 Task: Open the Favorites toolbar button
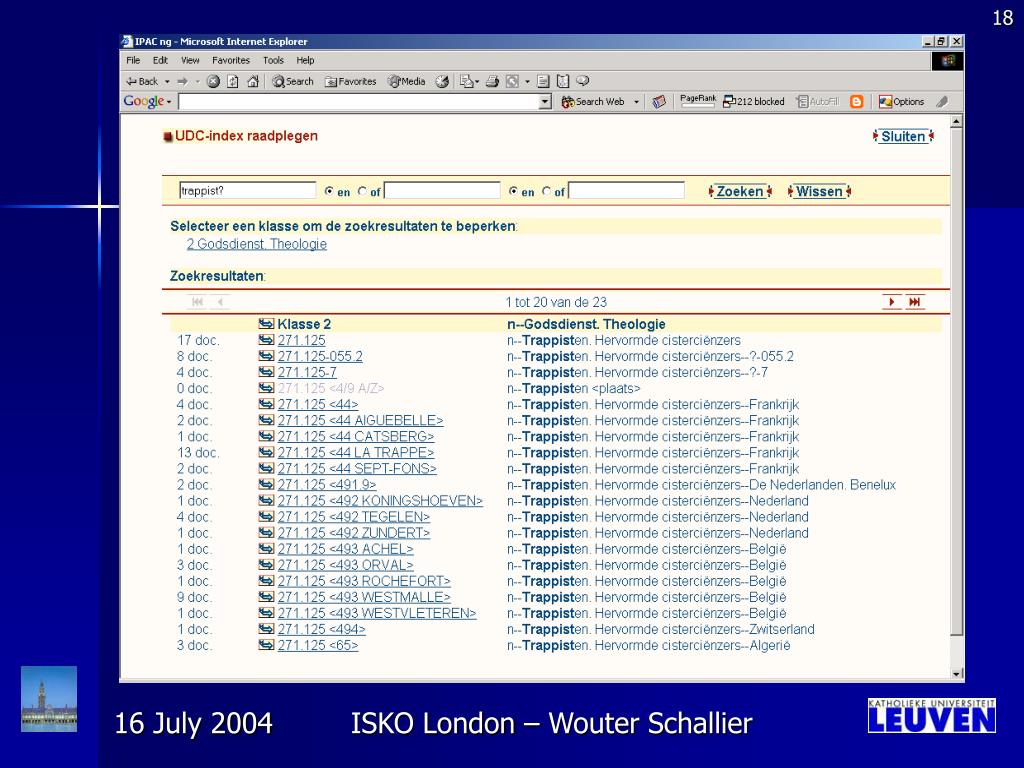point(351,82)
